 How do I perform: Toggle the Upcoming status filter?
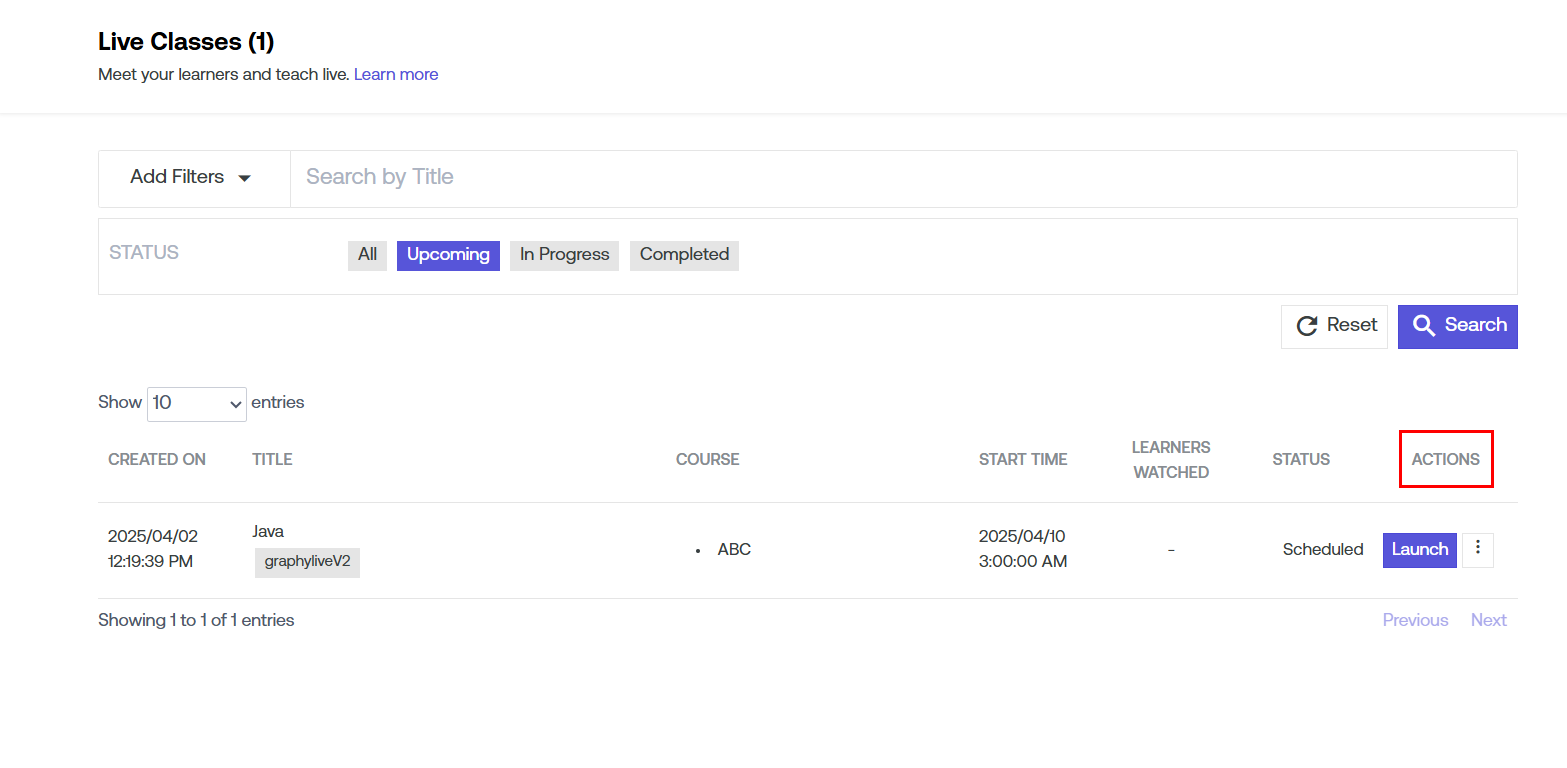[x=448, y=255]
